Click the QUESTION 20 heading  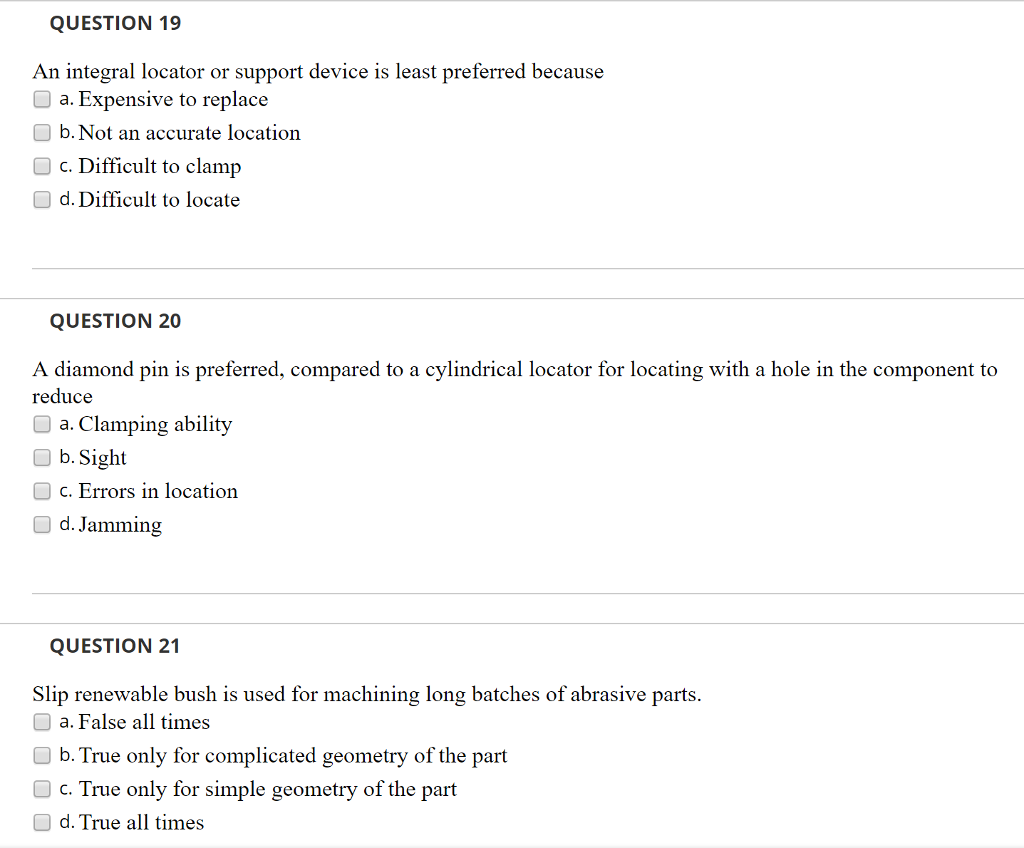click(x=115, y=321)
